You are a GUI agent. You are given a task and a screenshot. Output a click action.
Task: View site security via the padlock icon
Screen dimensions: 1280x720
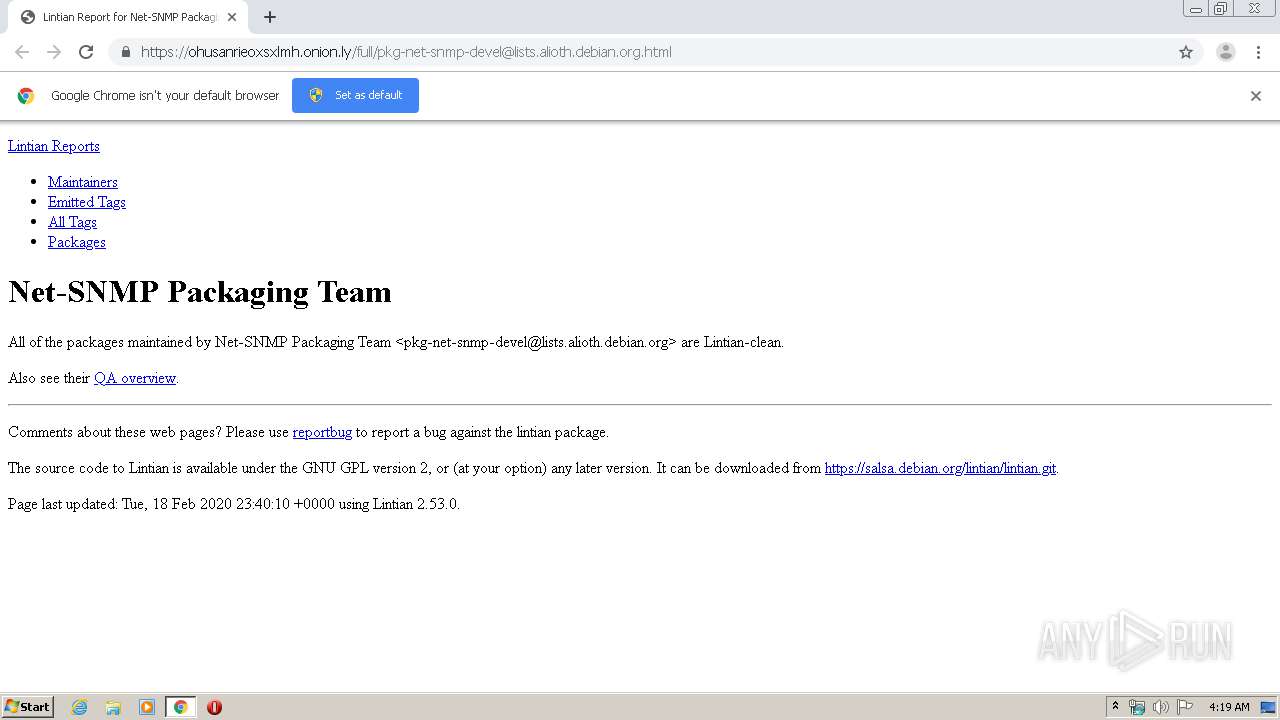click(x=125, y=52)
